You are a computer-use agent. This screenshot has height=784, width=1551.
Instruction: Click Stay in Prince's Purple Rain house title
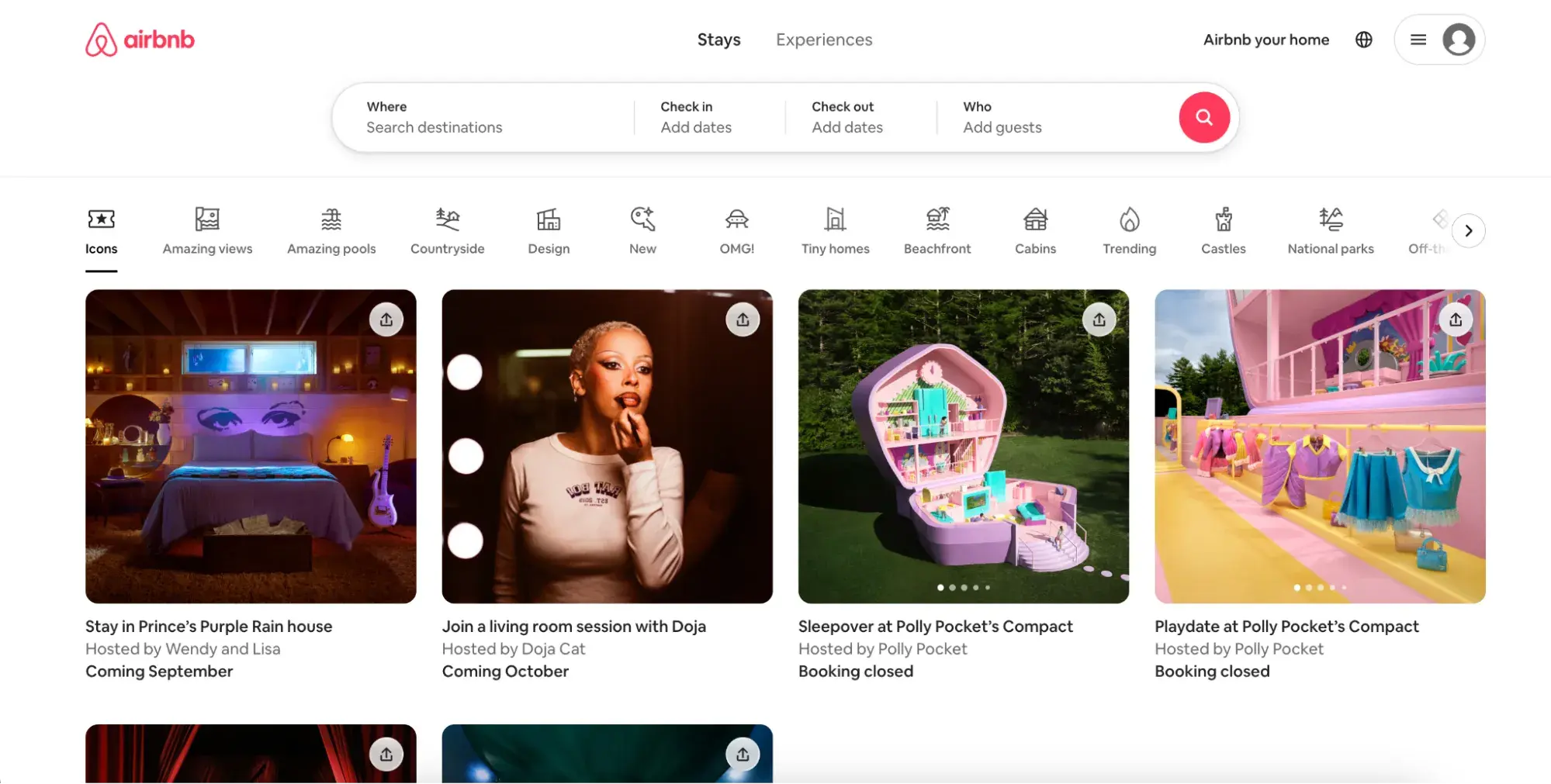point(209,627)
